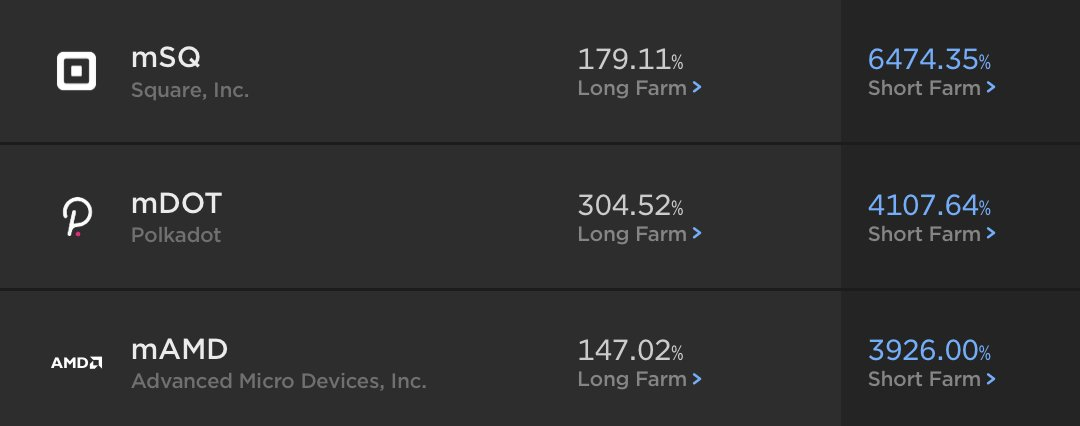Click the Advanced Micro Devices, Inc. subtitle
The height and width of the screenshot is (426, 1080).
point(279,381)
